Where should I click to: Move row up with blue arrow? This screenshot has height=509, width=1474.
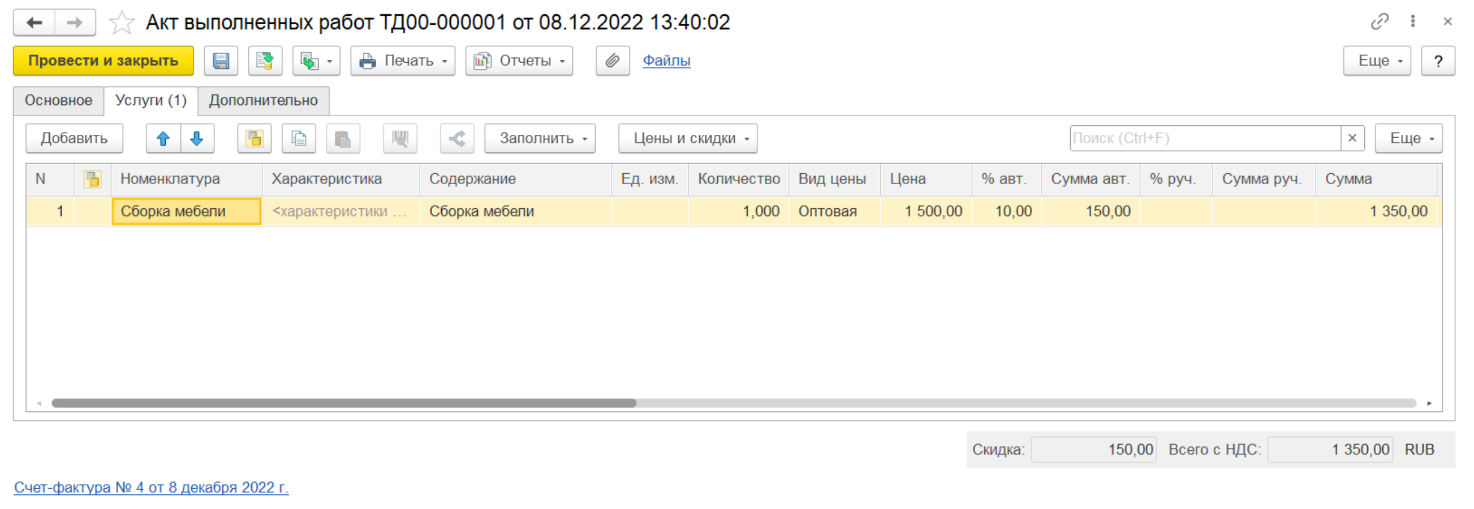[163, 139]
